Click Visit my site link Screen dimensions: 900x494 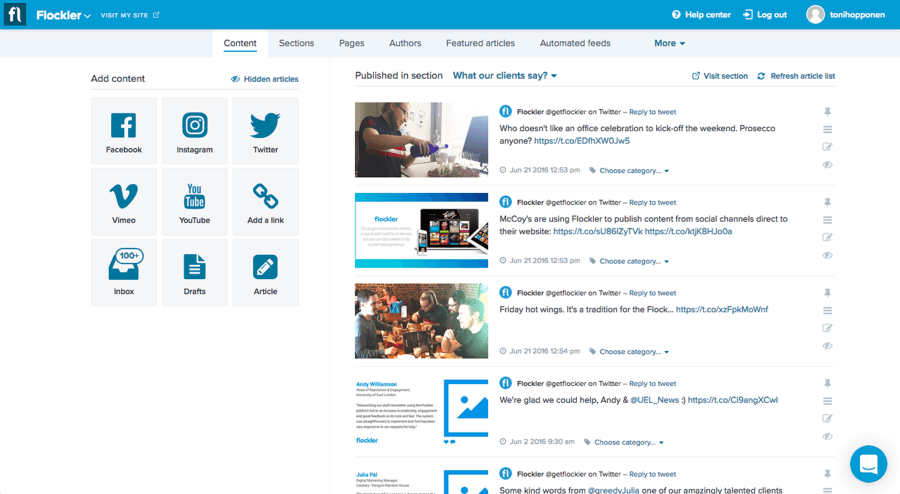[x=130, y=15]
